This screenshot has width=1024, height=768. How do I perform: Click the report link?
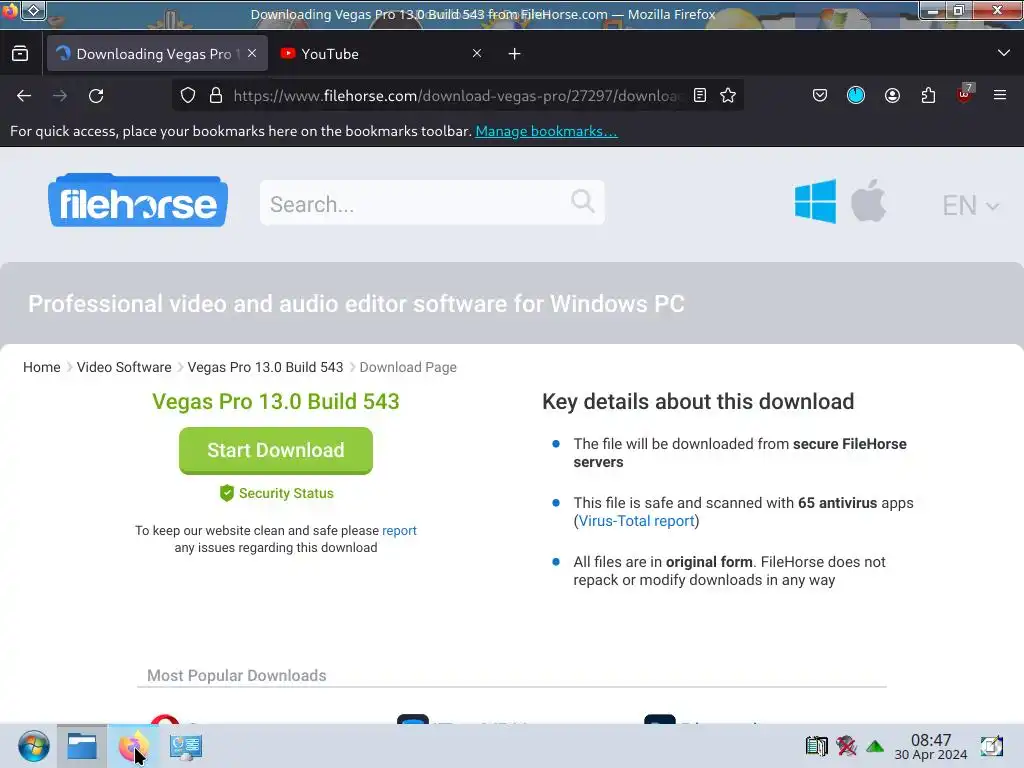[399, 530]
